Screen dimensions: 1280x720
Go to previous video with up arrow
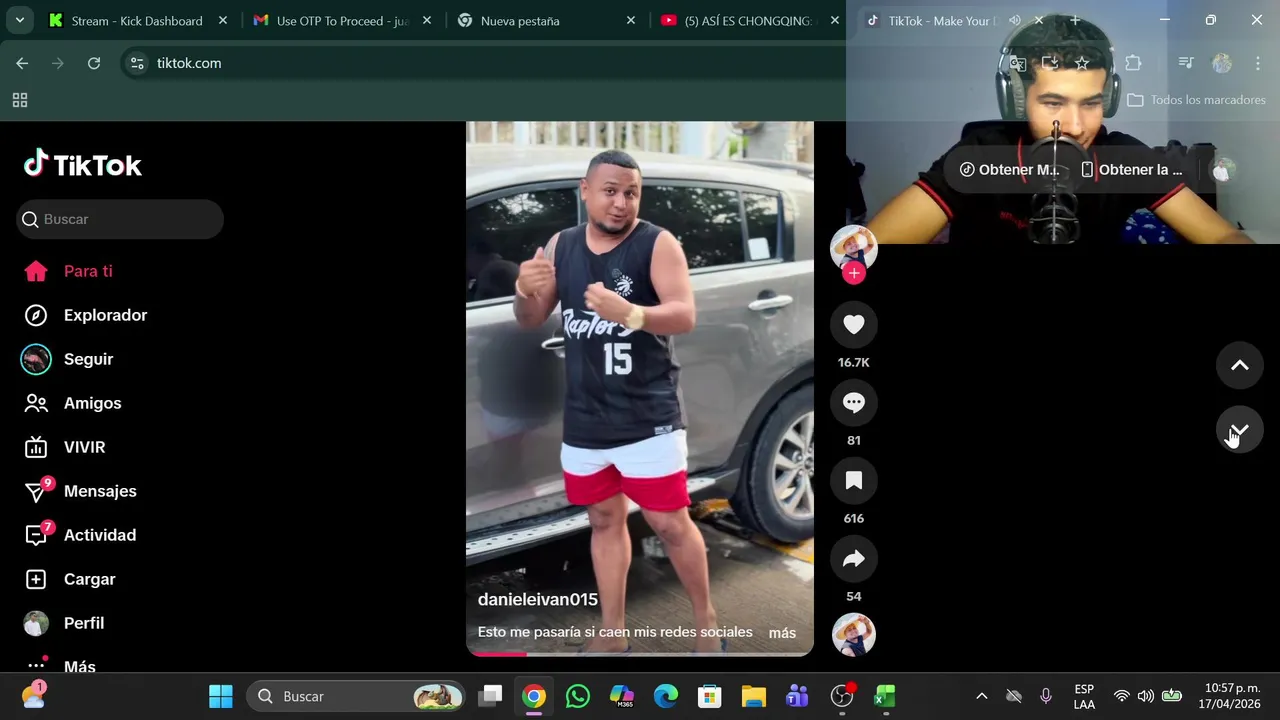1240,365
